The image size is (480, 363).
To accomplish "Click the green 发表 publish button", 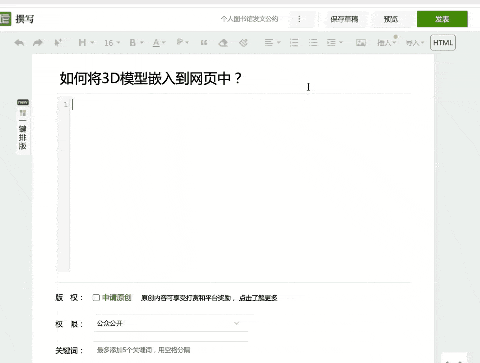I will point(442,19).
